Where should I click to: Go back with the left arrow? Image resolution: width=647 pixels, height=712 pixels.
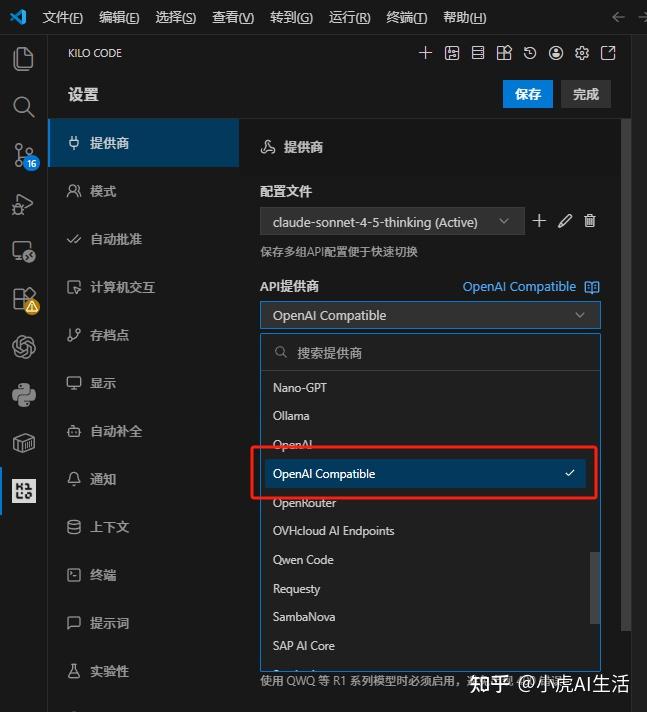[618, 17]
